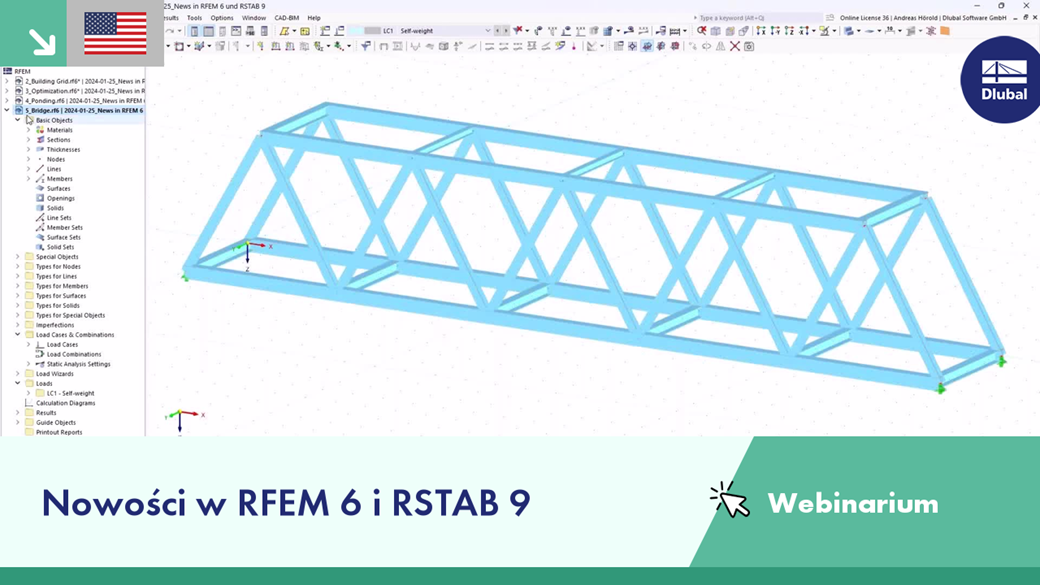Collapse Load Cases & Combinations folder

pos(18,335)
